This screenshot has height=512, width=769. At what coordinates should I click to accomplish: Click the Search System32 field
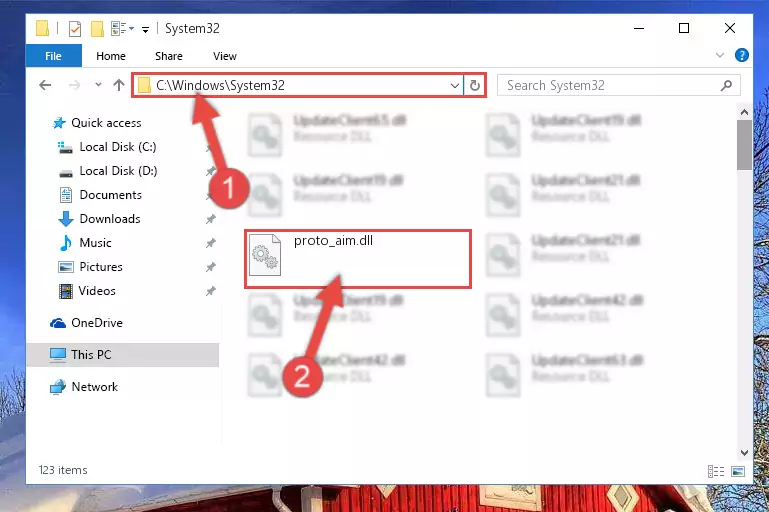618,85
